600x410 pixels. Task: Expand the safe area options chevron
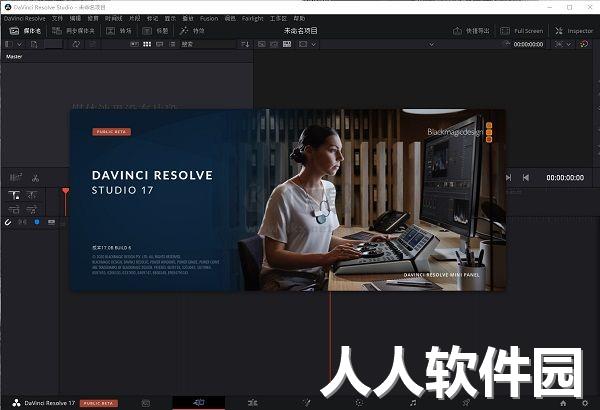[x=314, y=44]
